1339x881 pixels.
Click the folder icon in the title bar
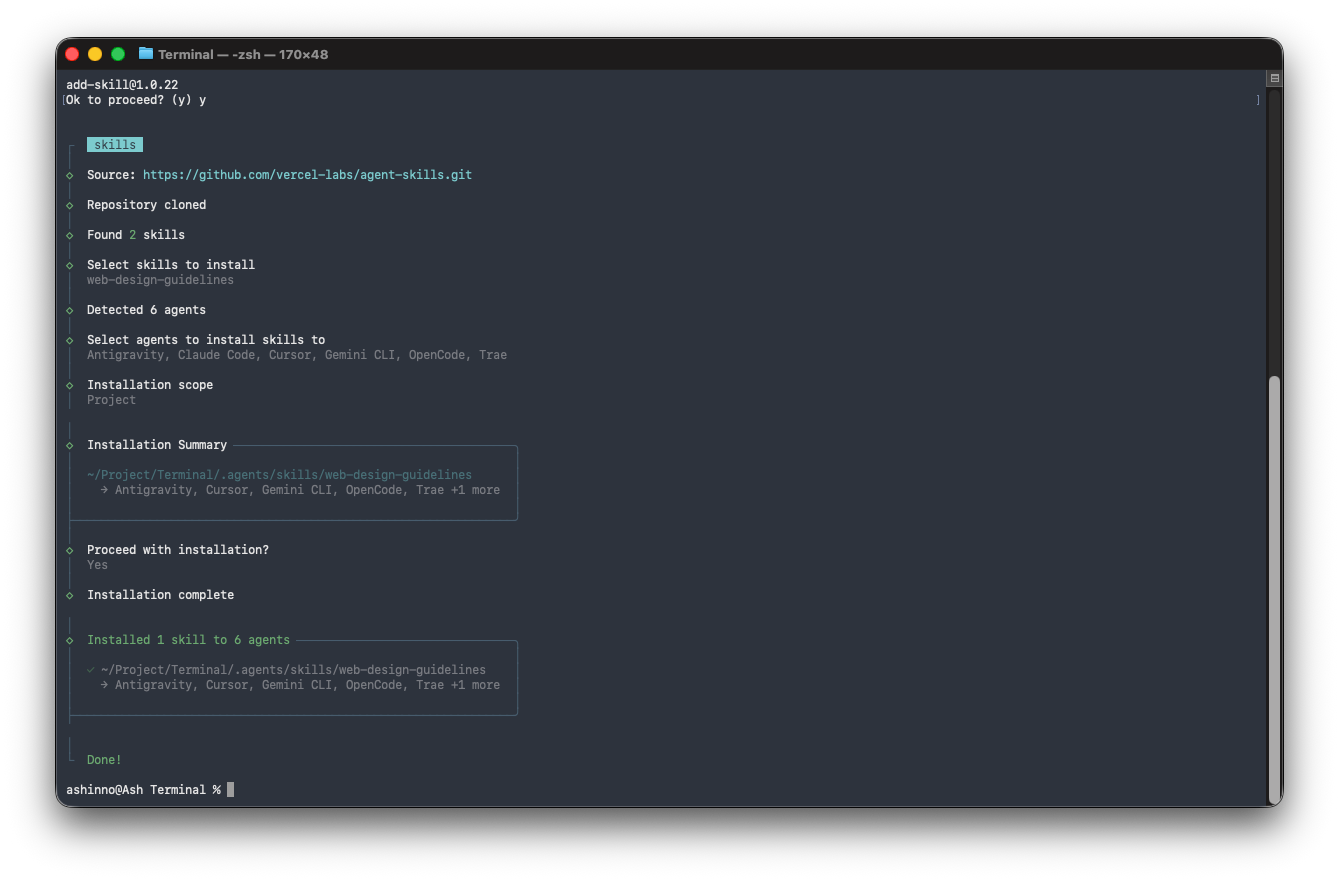click(x=146, y=54)
